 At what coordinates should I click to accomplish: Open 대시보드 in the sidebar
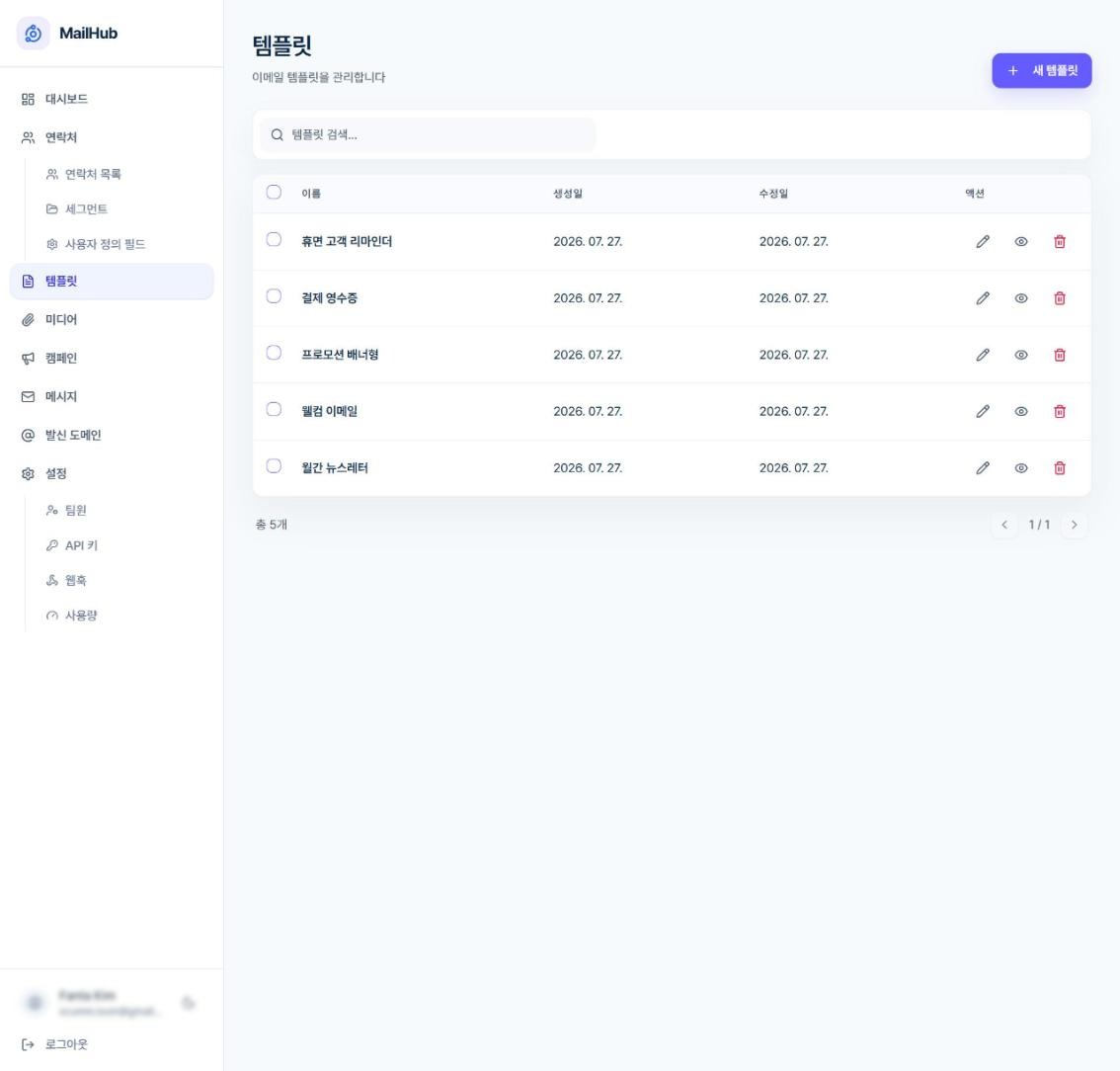[112, 100]
